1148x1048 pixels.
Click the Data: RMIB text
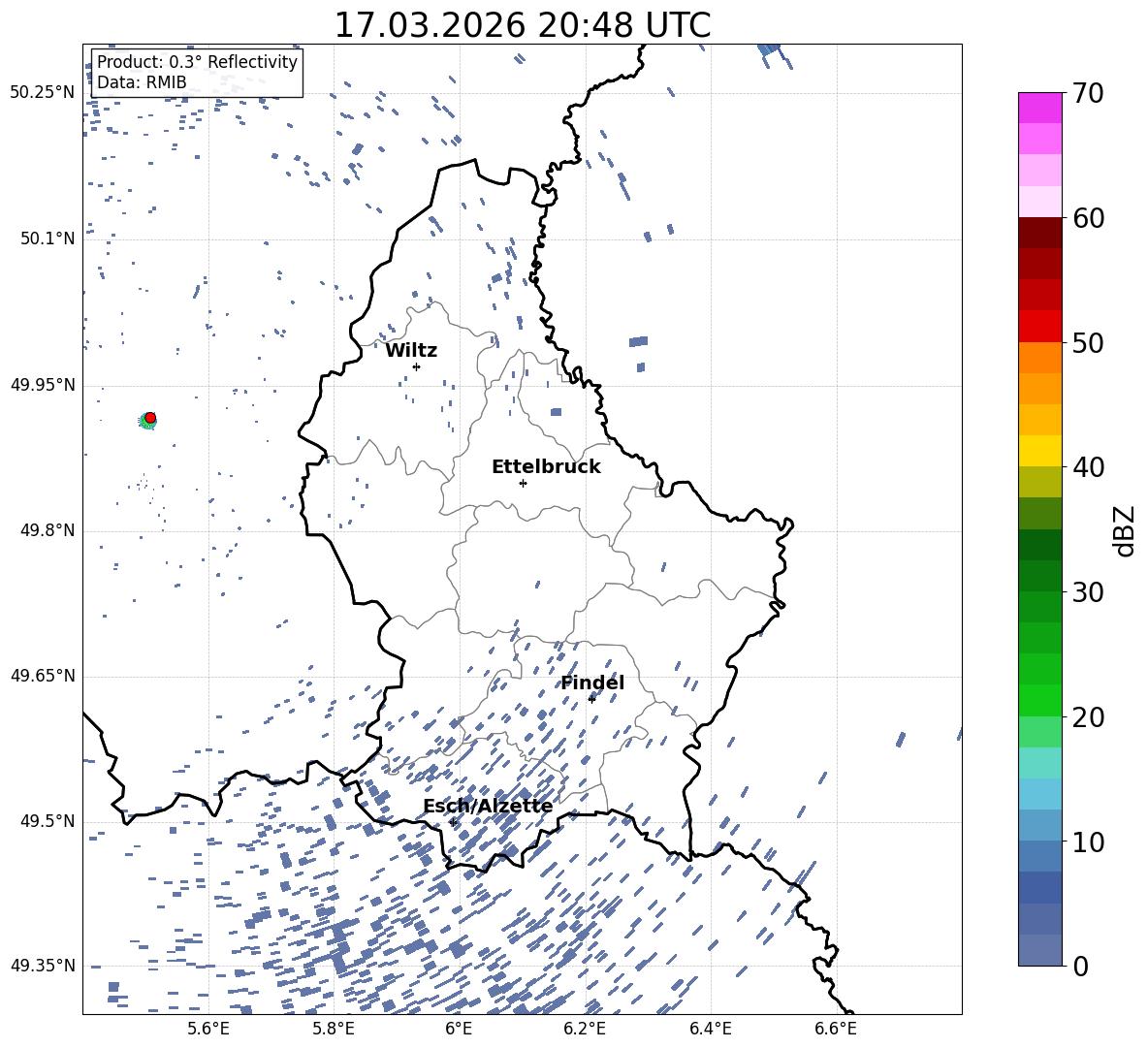point(142,82)
